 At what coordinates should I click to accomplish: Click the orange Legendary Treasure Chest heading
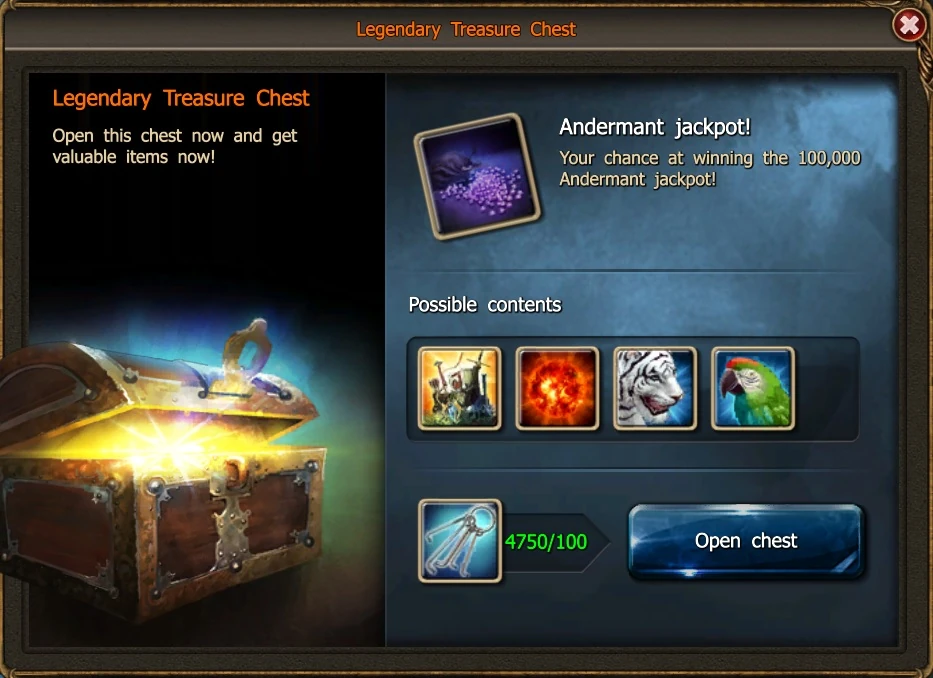pos(181,98)
